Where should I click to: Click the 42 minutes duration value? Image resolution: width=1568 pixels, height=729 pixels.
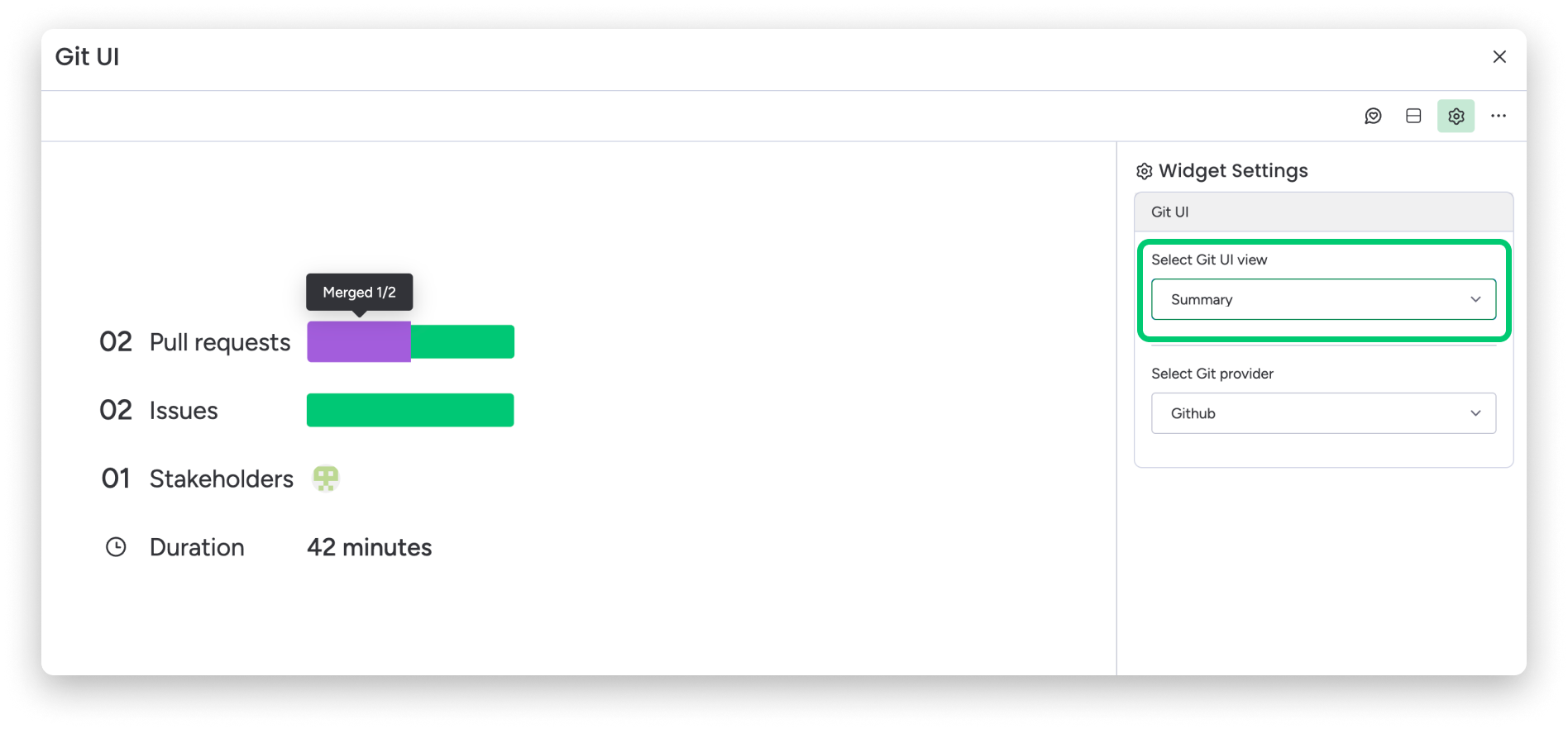tap(369, 546)
